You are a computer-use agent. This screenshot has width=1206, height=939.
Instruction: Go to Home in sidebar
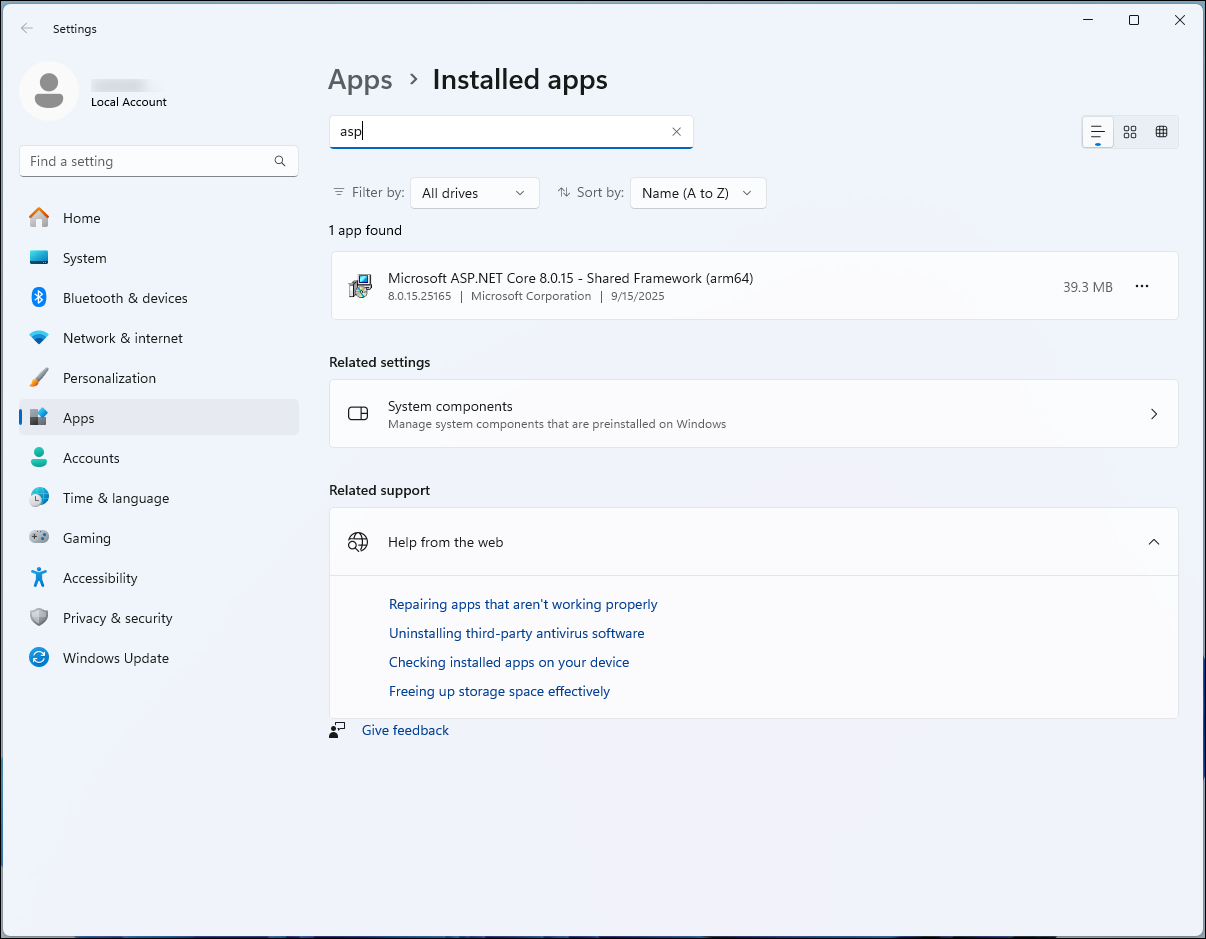pos(81,218)
